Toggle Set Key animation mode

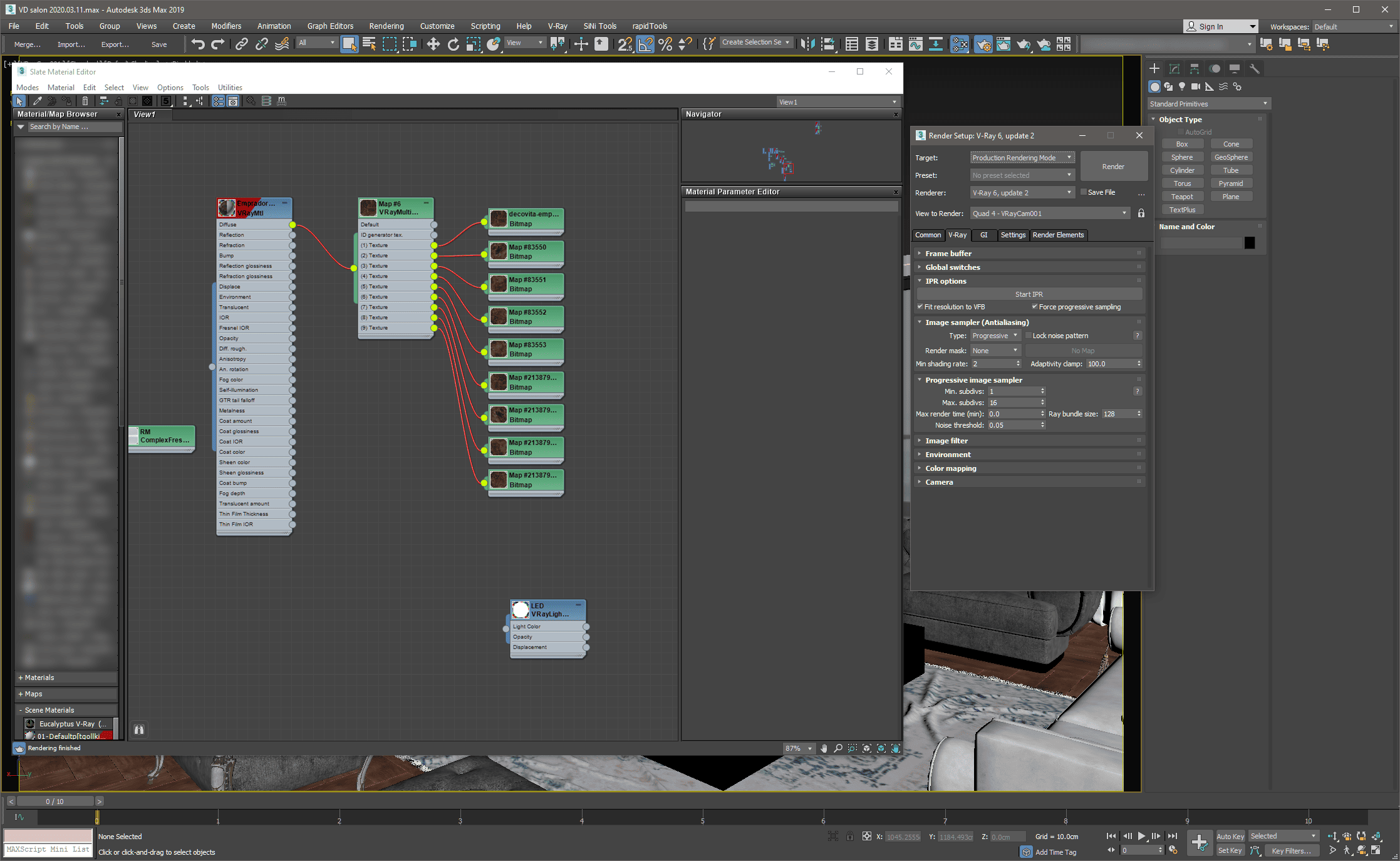click(1230, 850)
